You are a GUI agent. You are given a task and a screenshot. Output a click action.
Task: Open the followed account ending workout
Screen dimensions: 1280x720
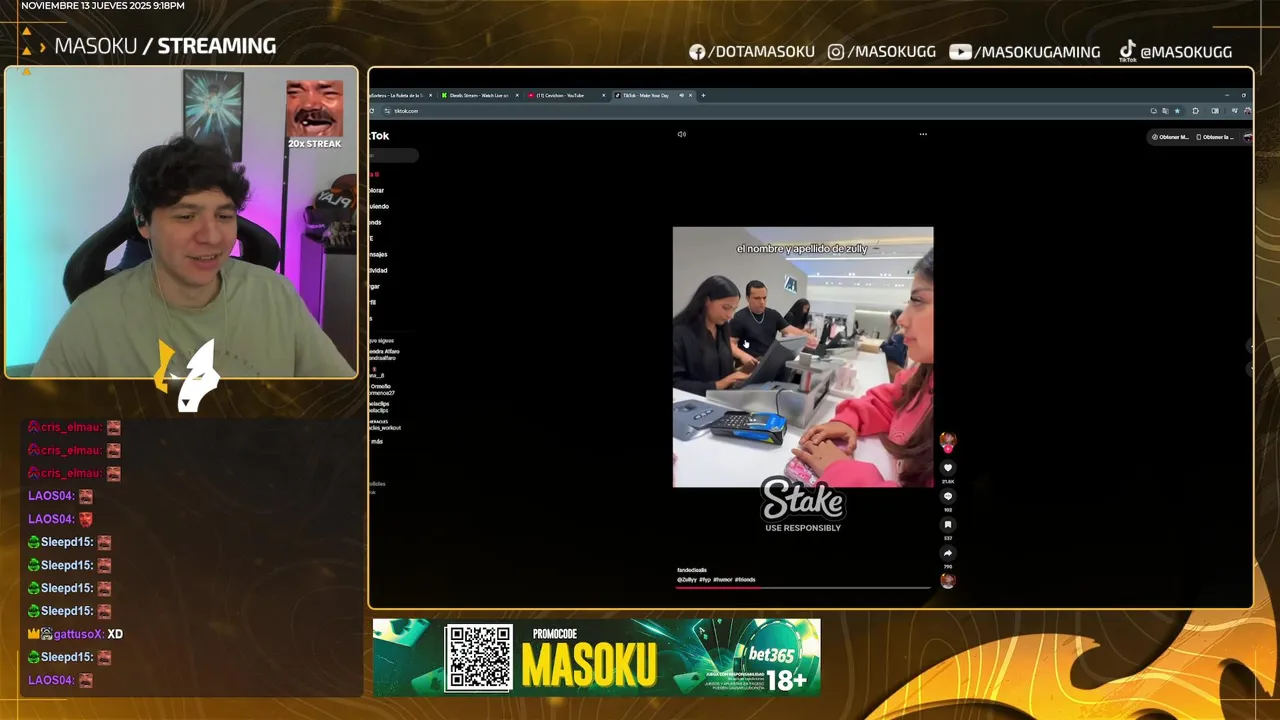pos(385,425)
